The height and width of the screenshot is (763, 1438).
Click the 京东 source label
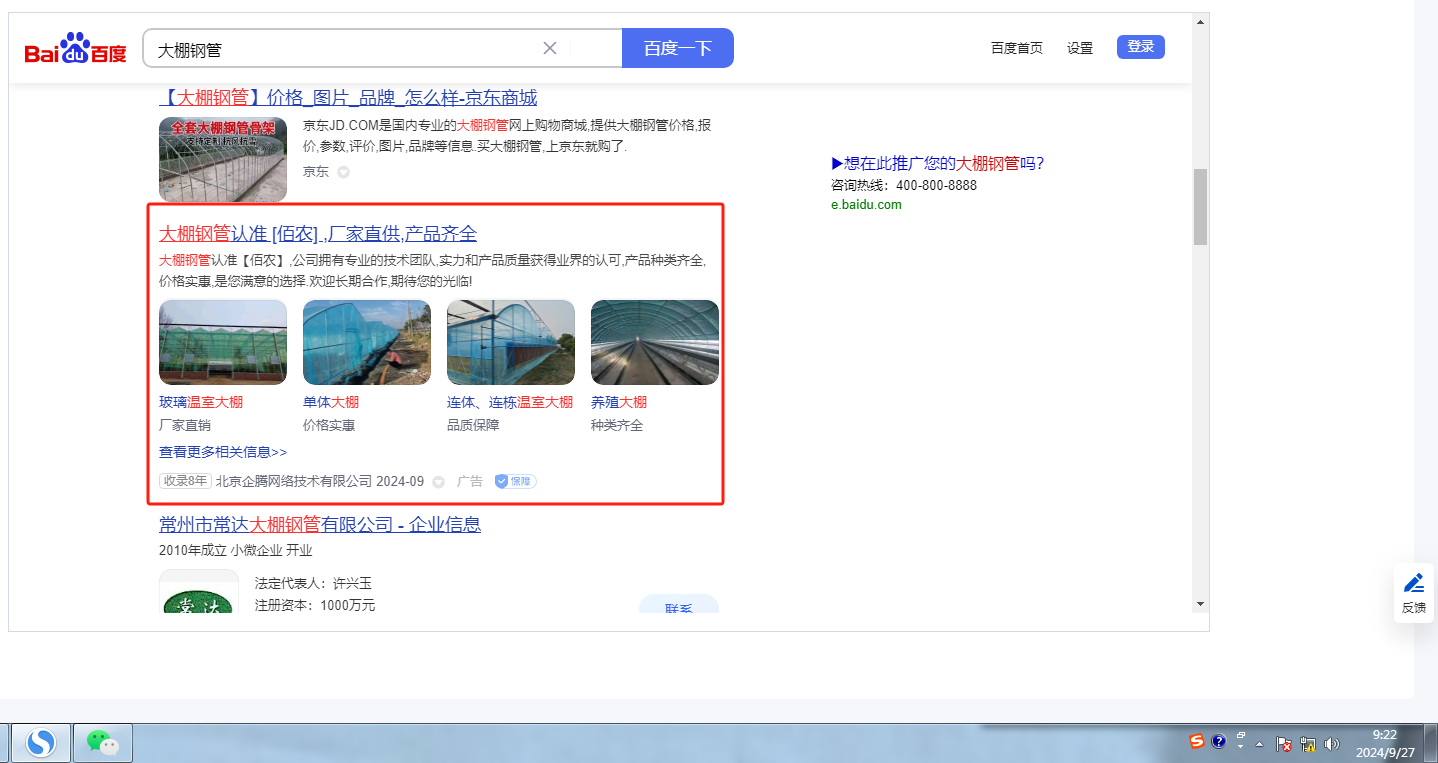click(316, 171)
